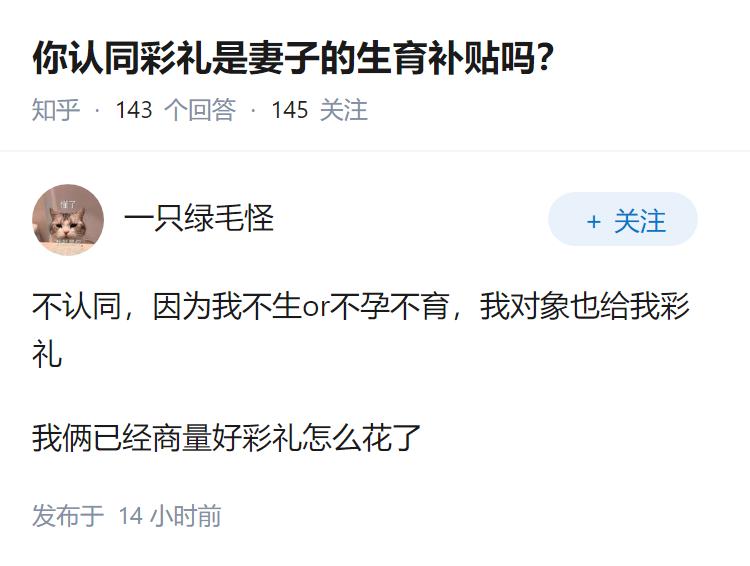Screen dimensions: 750x566
Task: Click the 发布于 14 小时前 timestamp
Action: pos(126,516)
